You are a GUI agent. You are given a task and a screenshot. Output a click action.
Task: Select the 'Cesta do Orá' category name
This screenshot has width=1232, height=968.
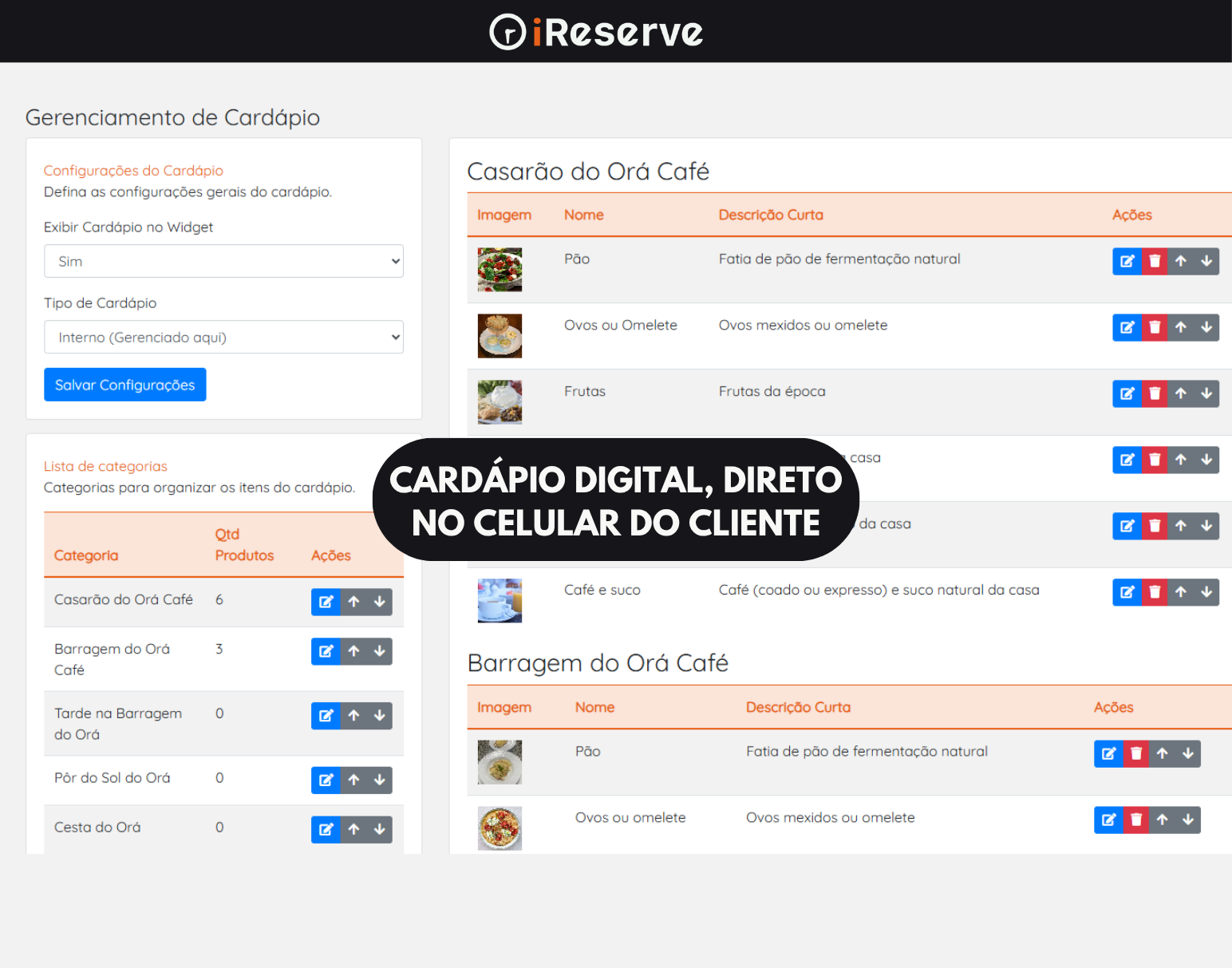(97, 828)
